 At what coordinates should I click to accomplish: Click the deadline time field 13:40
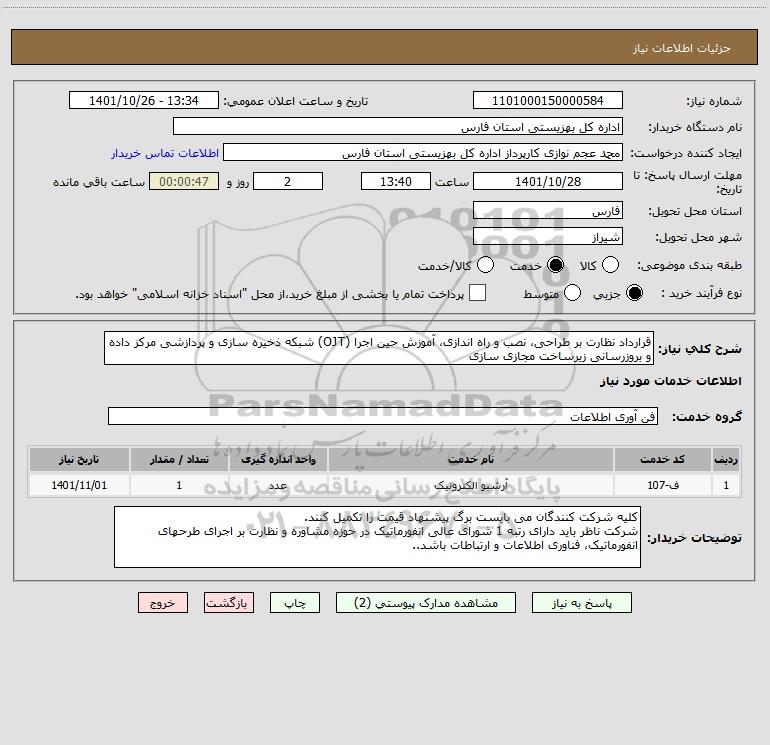(x=396, y=181)
